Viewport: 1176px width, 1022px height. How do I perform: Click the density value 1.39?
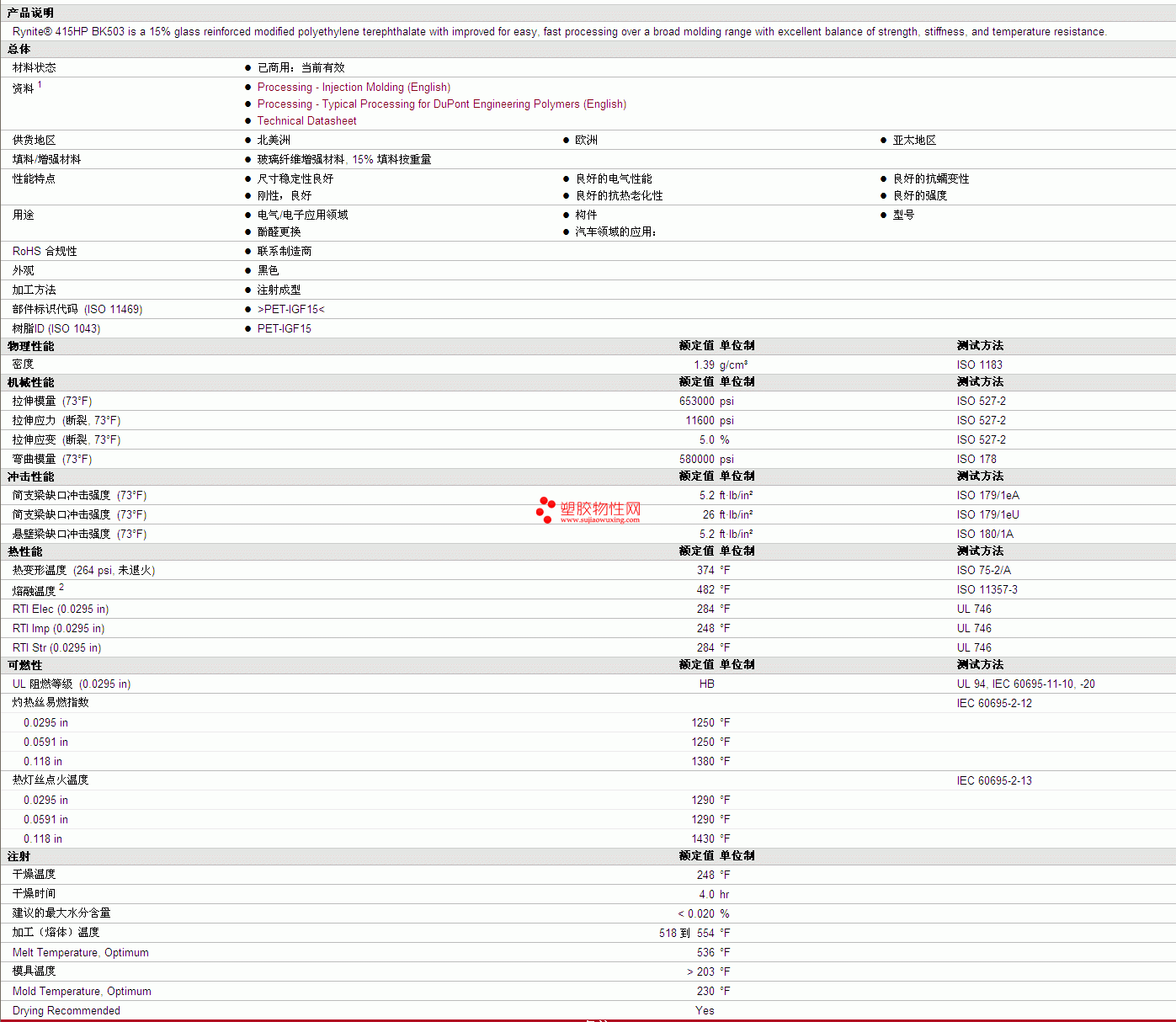click(704, 365)
